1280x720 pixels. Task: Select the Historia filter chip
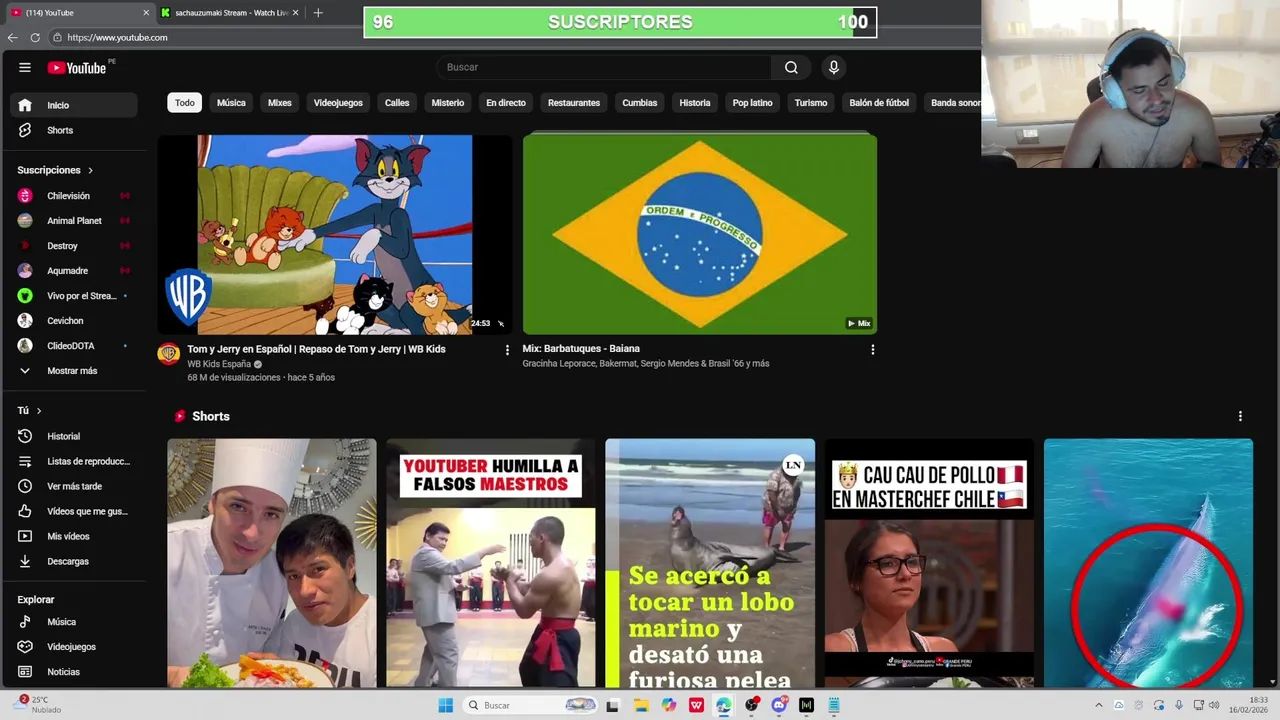pyautogui.click(x=695, y=103)
